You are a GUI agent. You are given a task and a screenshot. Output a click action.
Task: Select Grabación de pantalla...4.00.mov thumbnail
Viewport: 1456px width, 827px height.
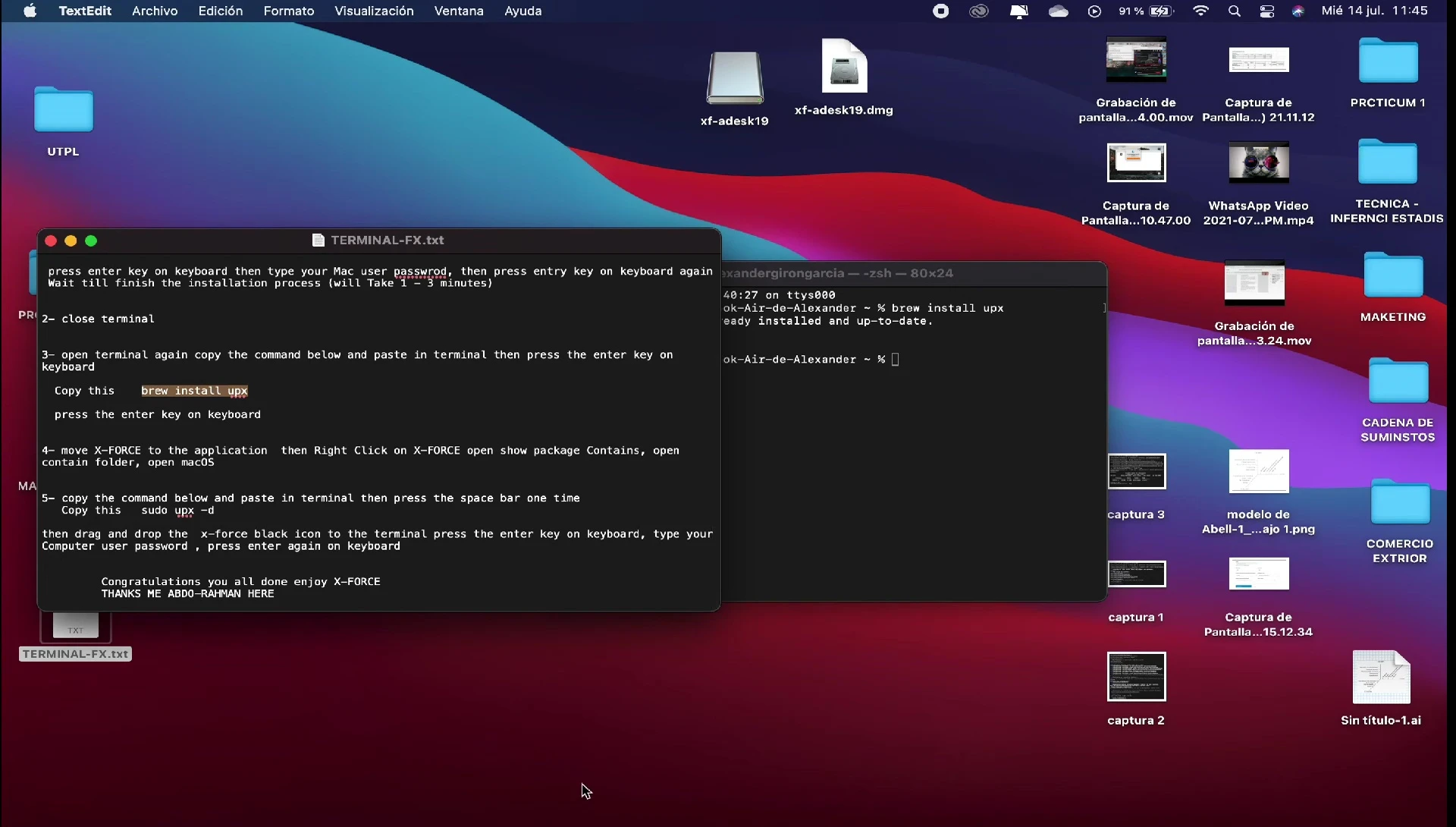click(x=1136, y=59)
